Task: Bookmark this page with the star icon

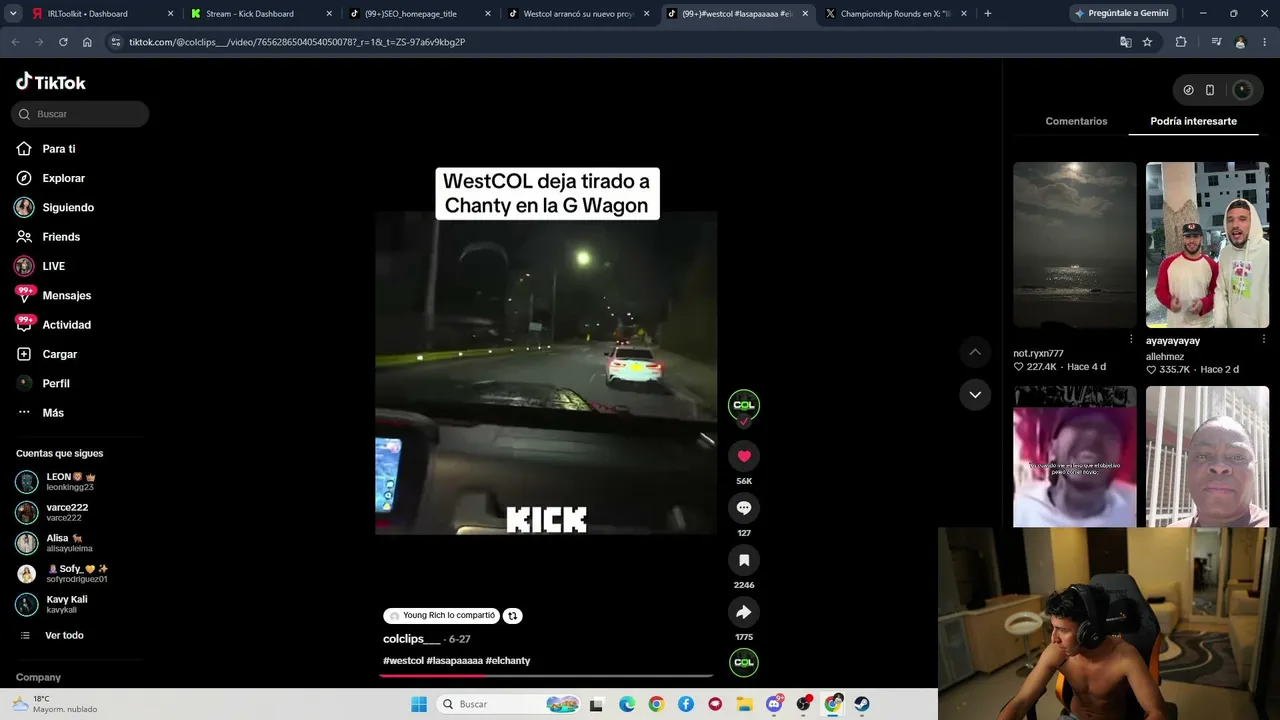Action: pyautogui.click(x=1147, y=42)
